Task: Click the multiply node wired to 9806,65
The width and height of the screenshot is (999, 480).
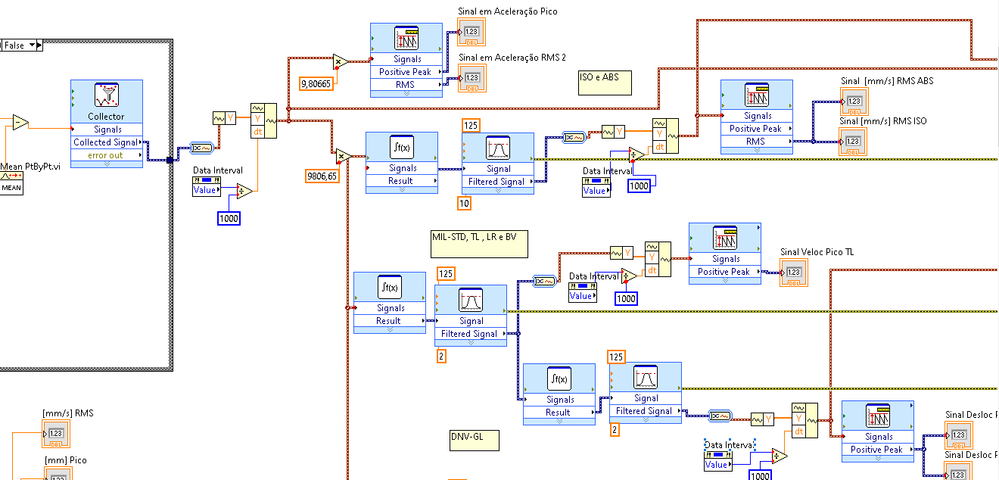Action: point(344,156)
